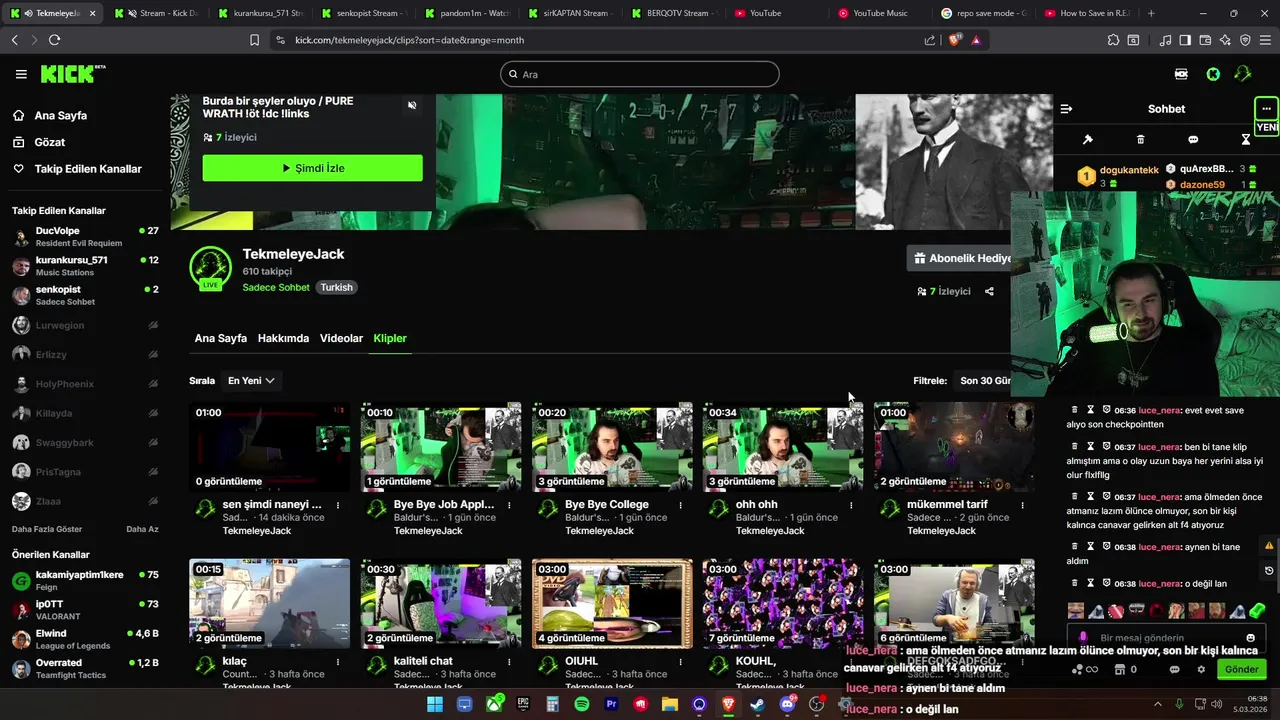Open options for the "ohh ohh" clip
Viewport: 1280px width, 720px height.
tap(851, 505)
